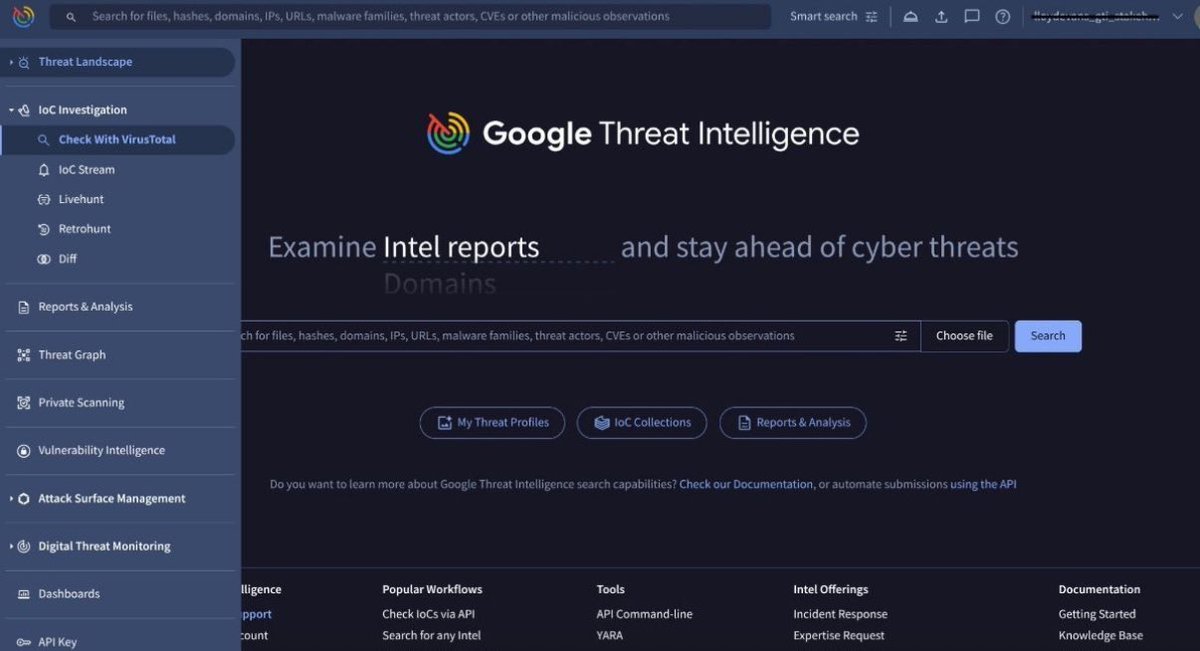
Task: Open Threat Graph from the sidebar
Action: point(72,354)
